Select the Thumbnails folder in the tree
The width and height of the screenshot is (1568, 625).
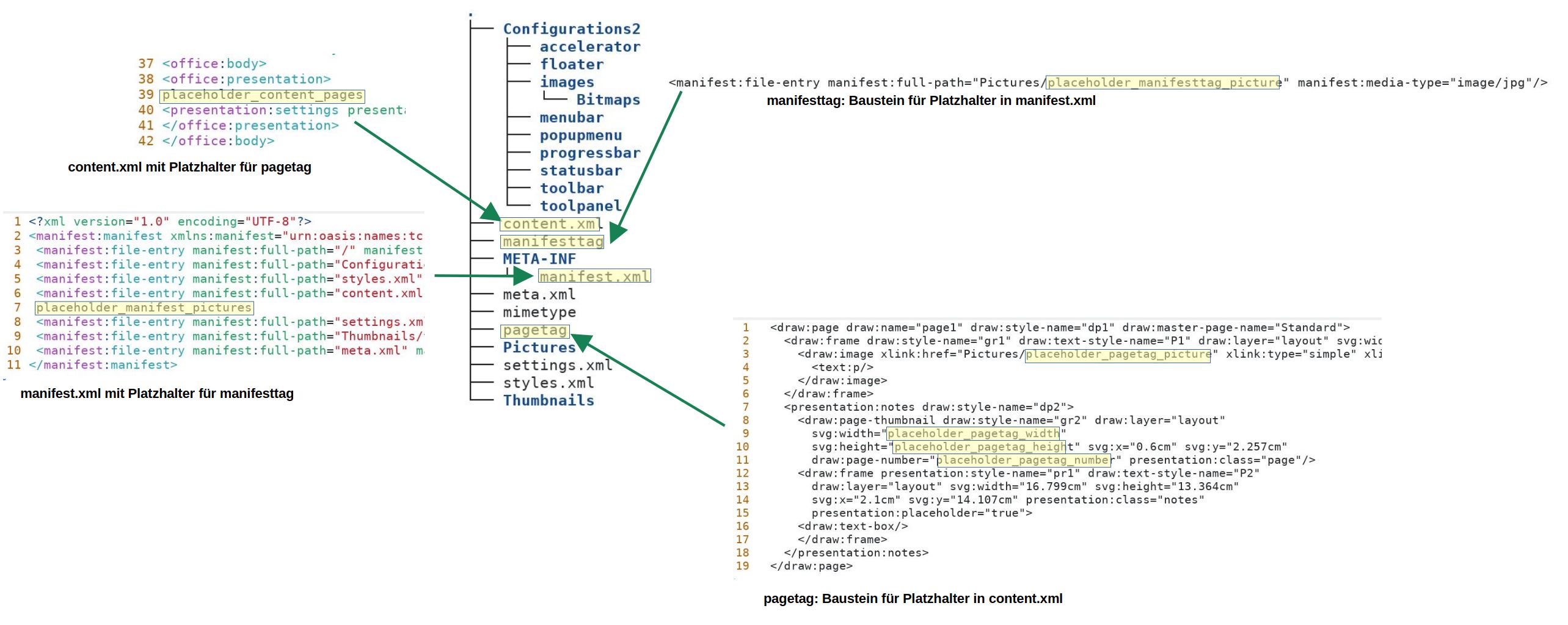pos(548,400)
